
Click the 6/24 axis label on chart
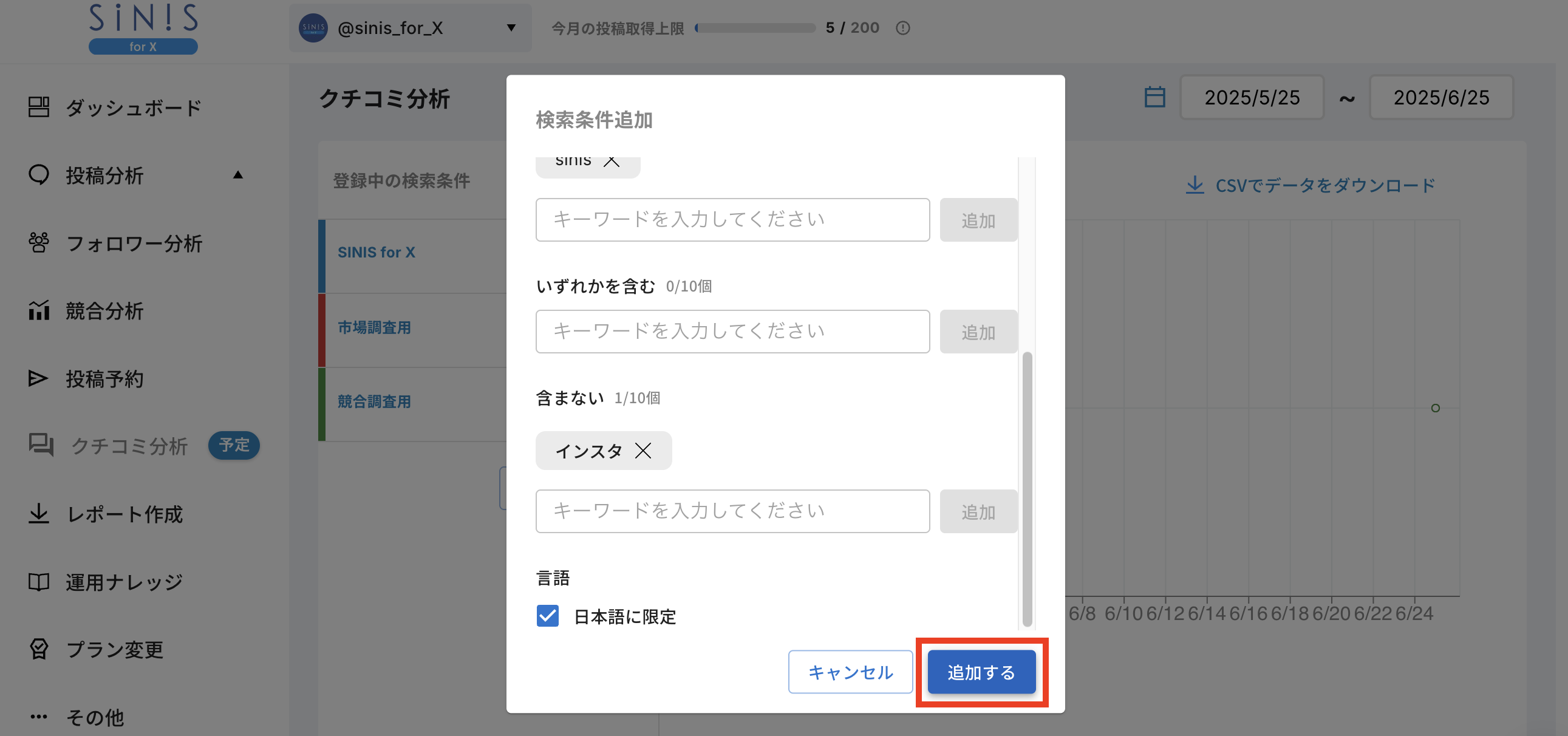point(1414,613)
